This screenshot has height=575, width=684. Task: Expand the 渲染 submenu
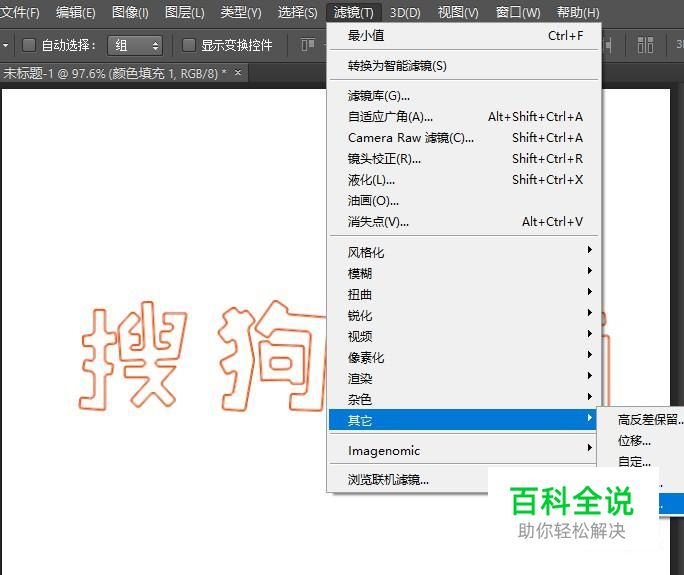464,378
